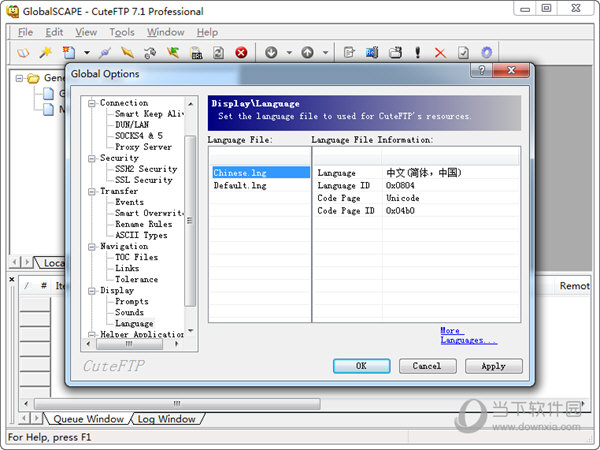Viewport: 600px width, 450px height.
Task: Open the Site Manager book icon
Action: 23,52
